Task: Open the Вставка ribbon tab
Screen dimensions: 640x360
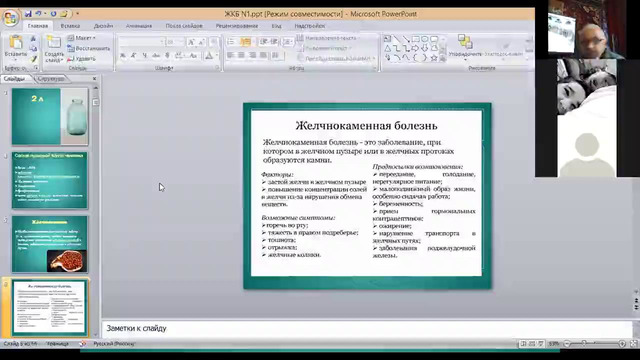Action: (x=70, y=26)
